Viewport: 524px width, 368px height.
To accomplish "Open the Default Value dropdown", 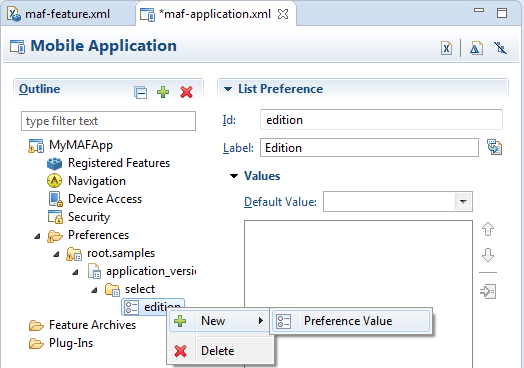I will click(x=463, y=202).
